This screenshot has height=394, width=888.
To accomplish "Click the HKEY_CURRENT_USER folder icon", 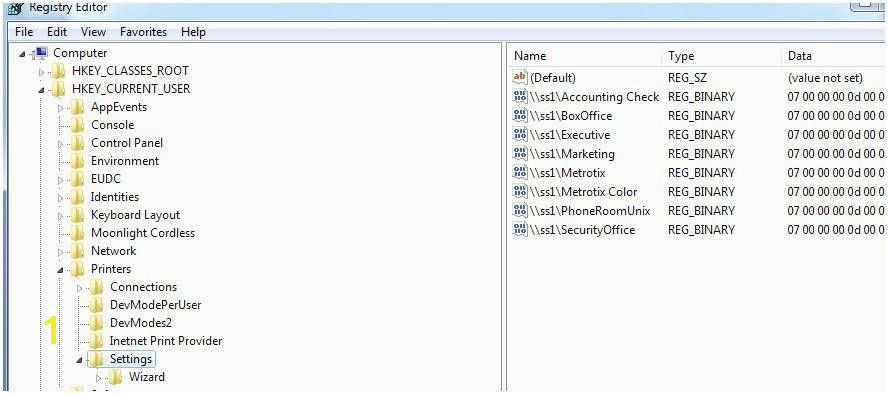I will (58, 89).
